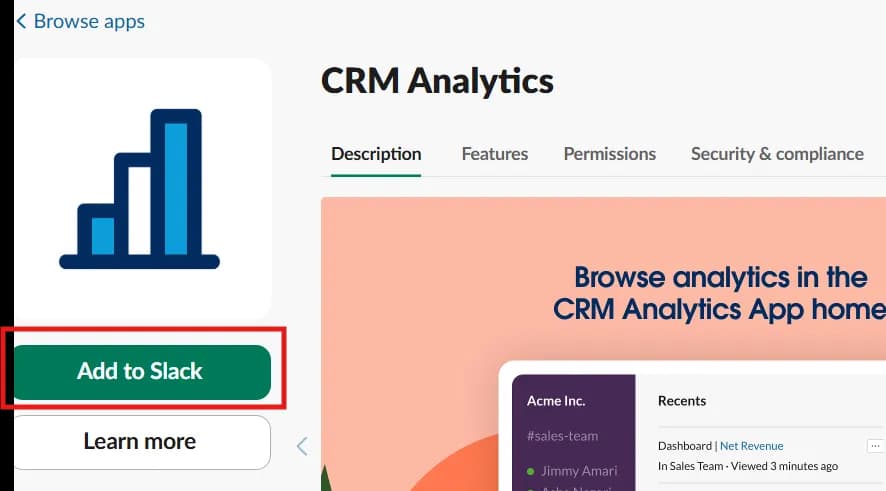Click the Browse analytics promo banner image
Image resolution: width=886 pixels, height=491 pixels.
click(x=603, y=344)
